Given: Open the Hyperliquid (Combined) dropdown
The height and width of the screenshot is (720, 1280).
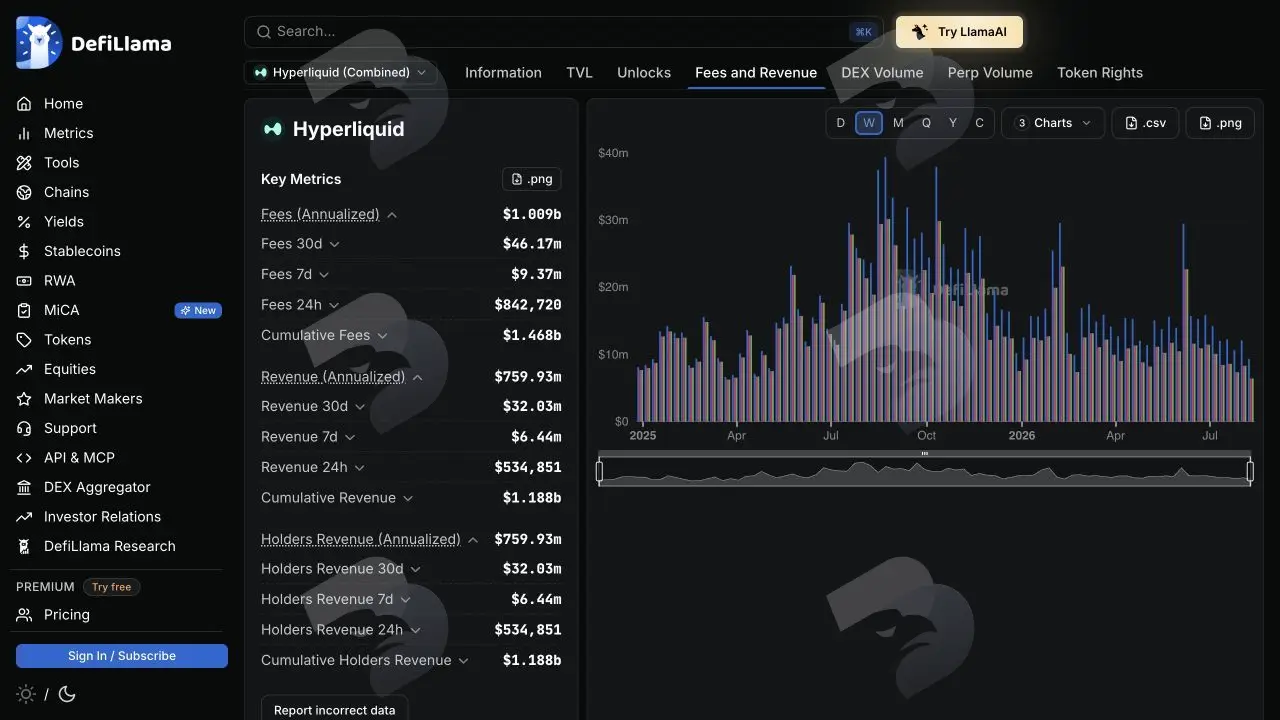Looking at the screenshot, I should point(340,72).
